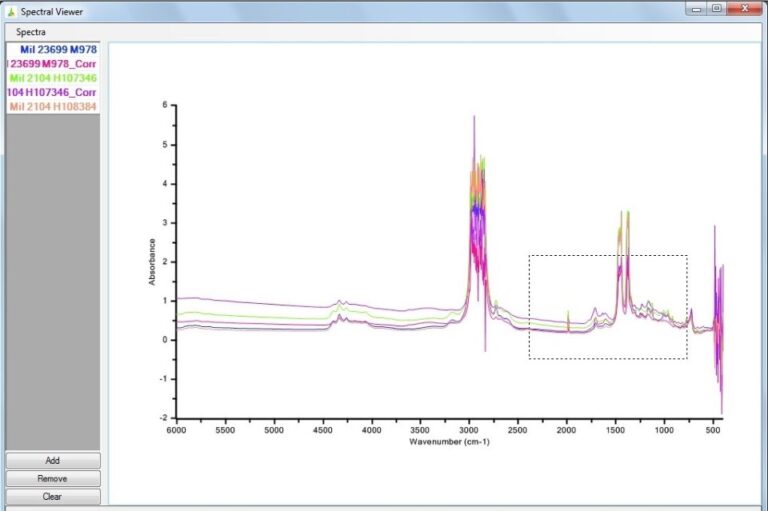Select spectrum 104 H107346_Corr in list

[x=53, y=92]
